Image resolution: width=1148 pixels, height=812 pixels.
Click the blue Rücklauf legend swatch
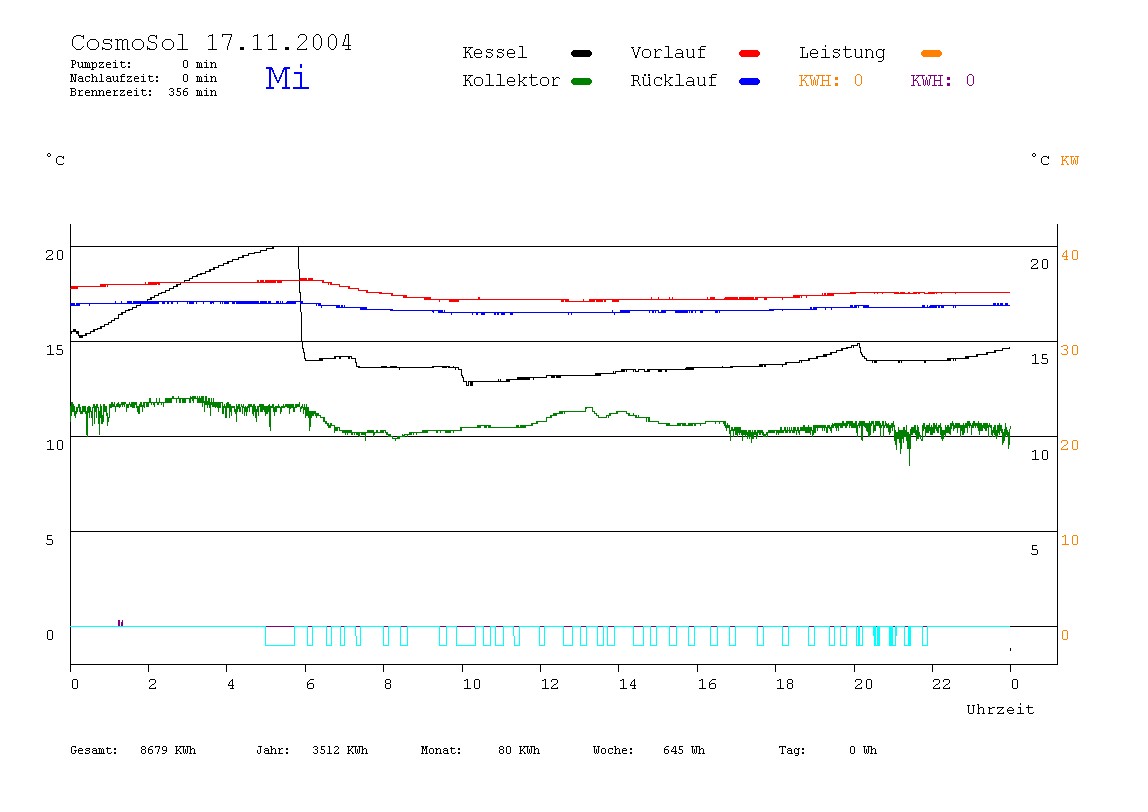click(x=750, y=81)
